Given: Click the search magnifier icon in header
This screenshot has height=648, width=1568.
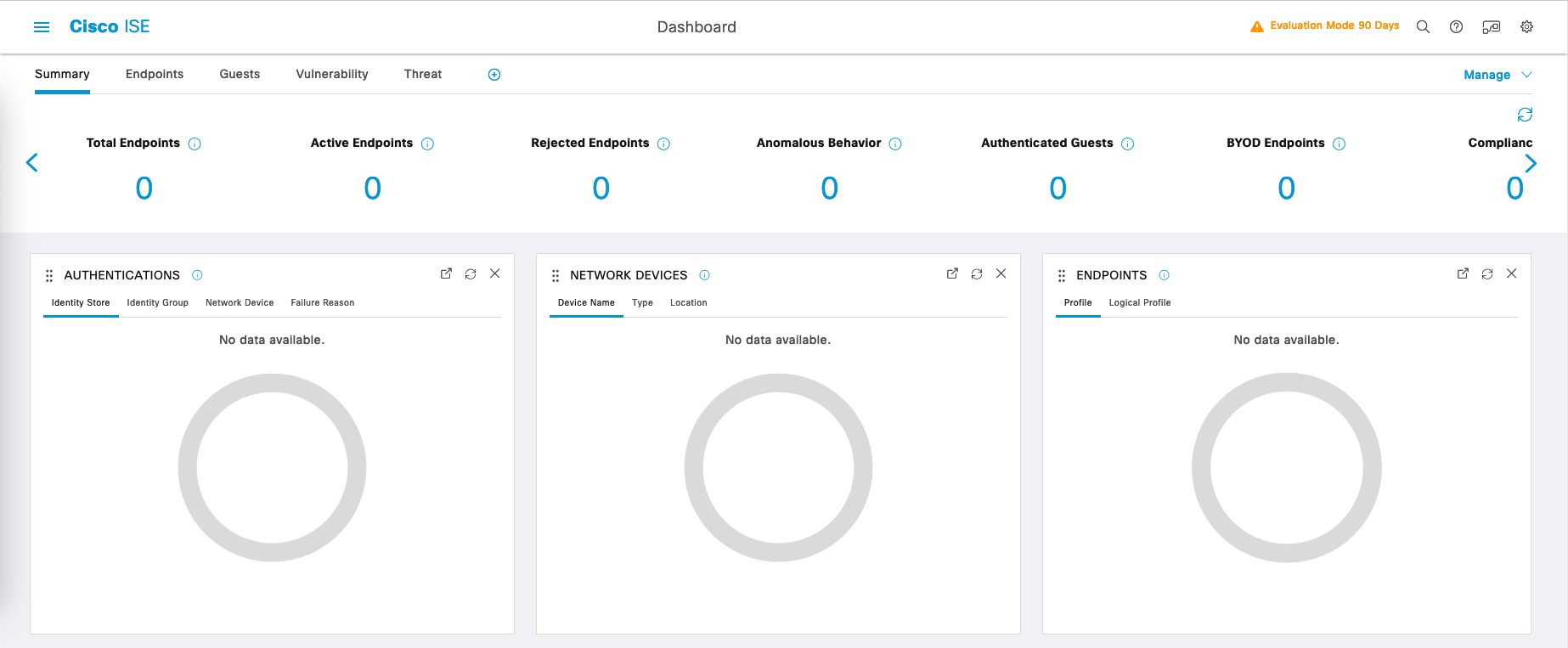Looking at the screenshot, I should point(1423,27).
